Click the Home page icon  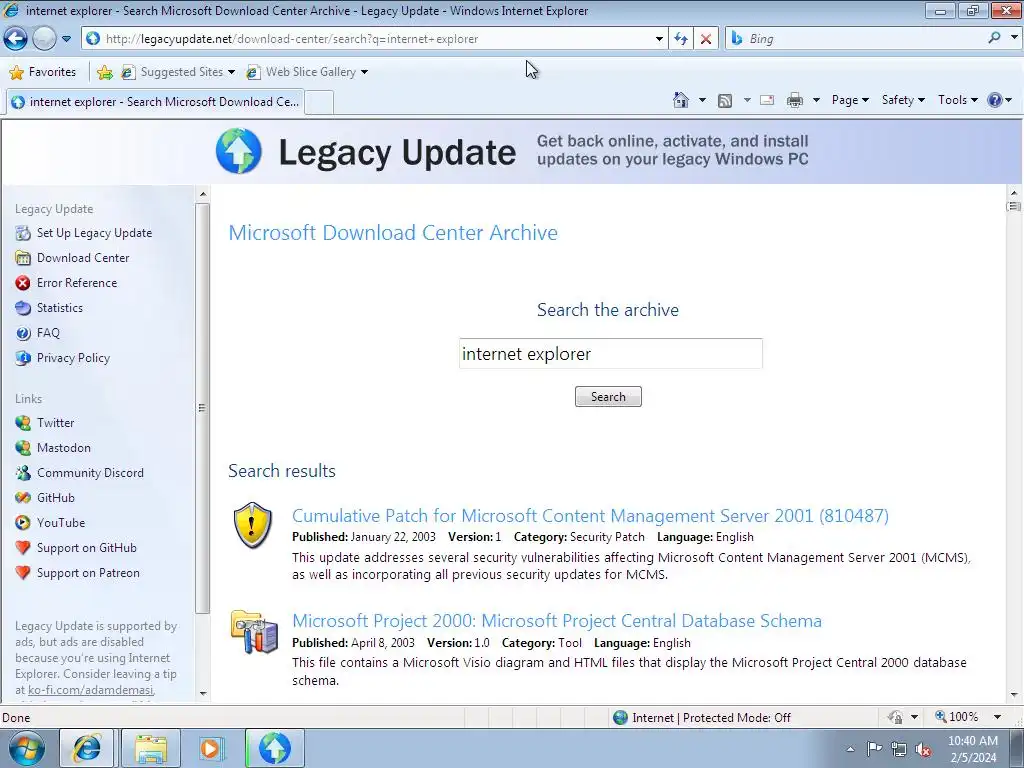(x=680, y=100)
